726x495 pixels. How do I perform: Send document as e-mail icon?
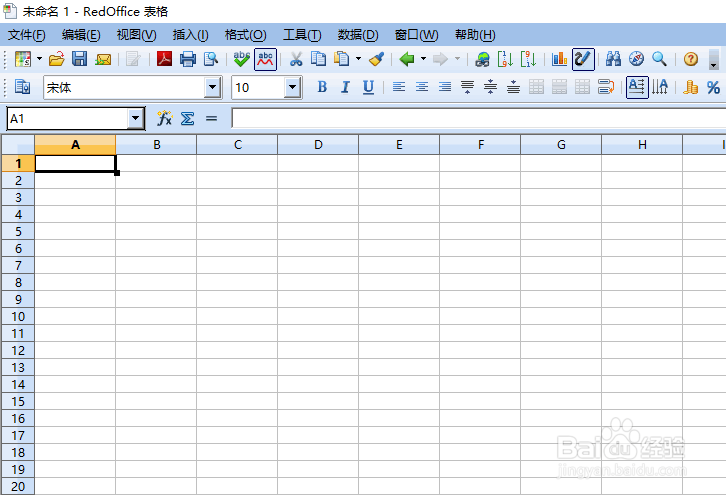coord(103,59)
